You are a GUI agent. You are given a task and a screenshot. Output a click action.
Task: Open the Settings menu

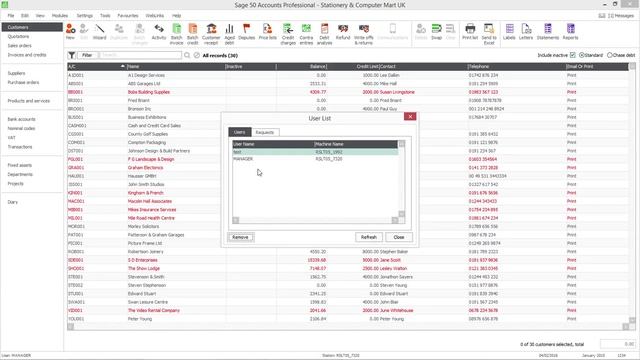click(84, 16)
